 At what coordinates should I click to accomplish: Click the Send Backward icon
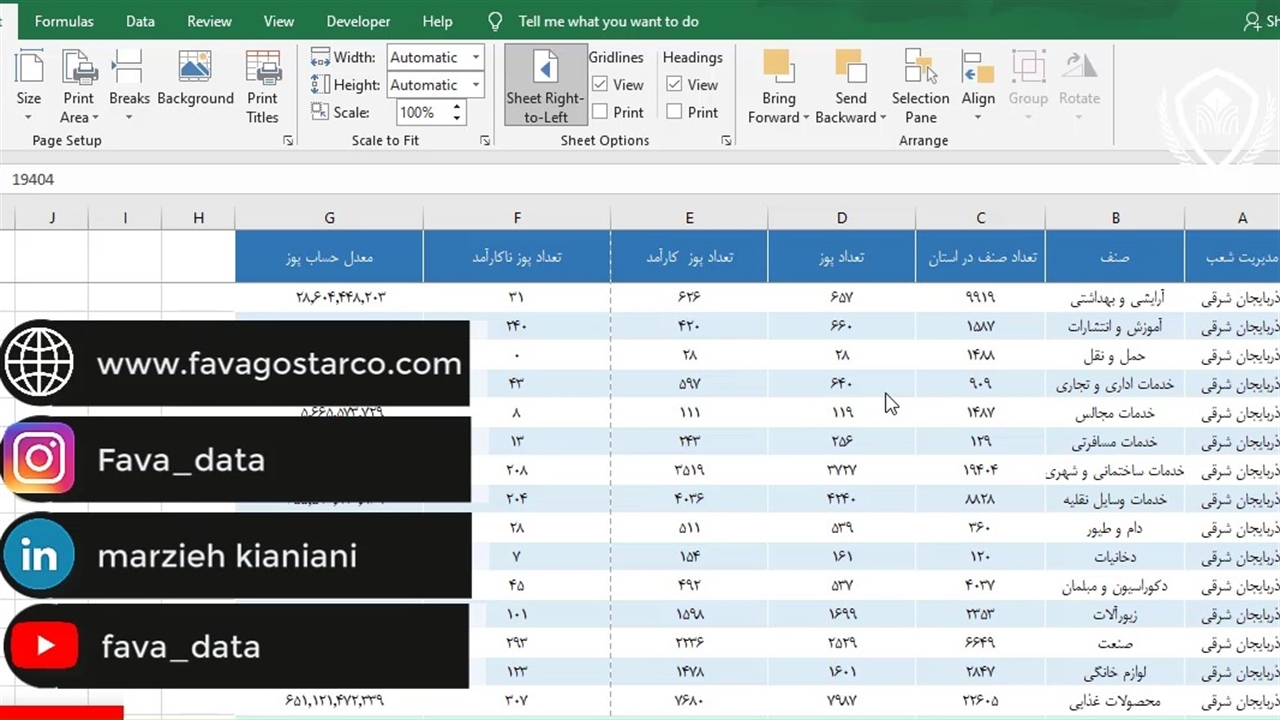850,68
